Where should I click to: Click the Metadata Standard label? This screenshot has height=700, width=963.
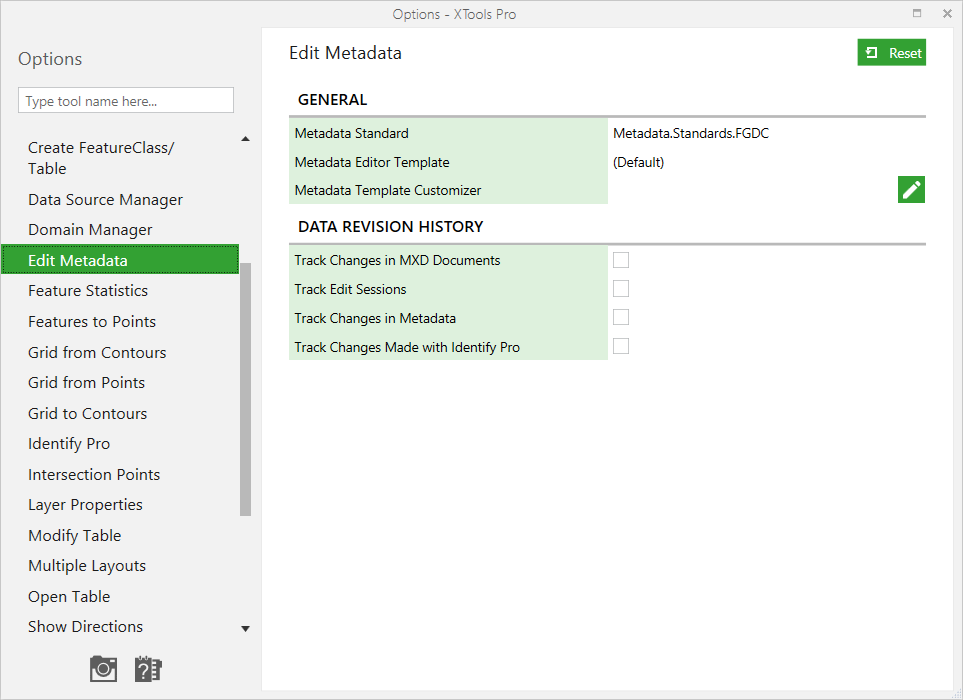click(x=351, y=133)
